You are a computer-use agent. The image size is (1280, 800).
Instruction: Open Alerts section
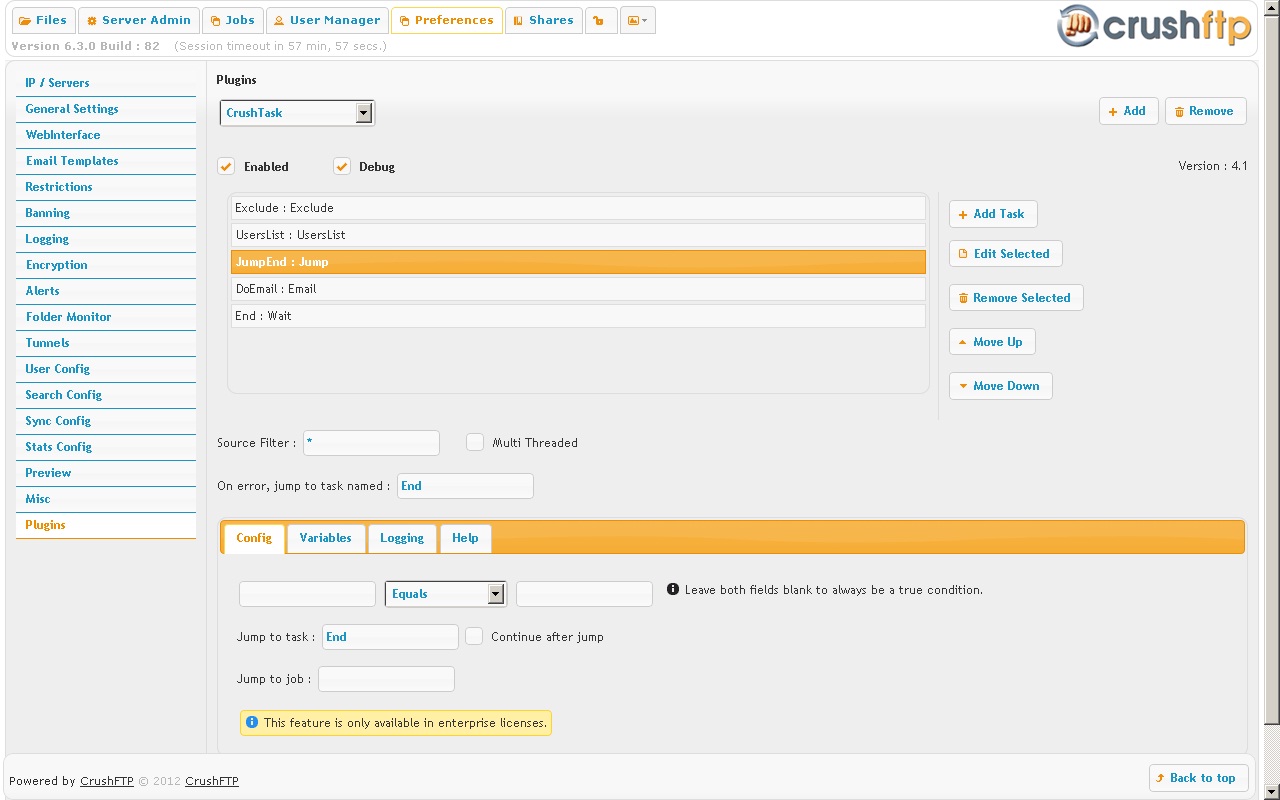[106, 291]
